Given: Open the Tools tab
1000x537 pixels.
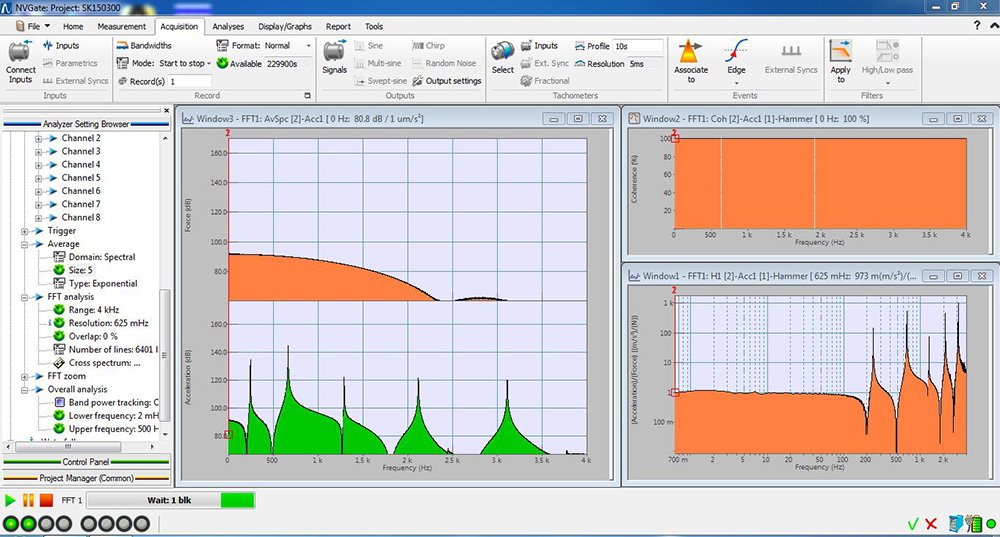Looking at the screenshot, I should [374, 26].
